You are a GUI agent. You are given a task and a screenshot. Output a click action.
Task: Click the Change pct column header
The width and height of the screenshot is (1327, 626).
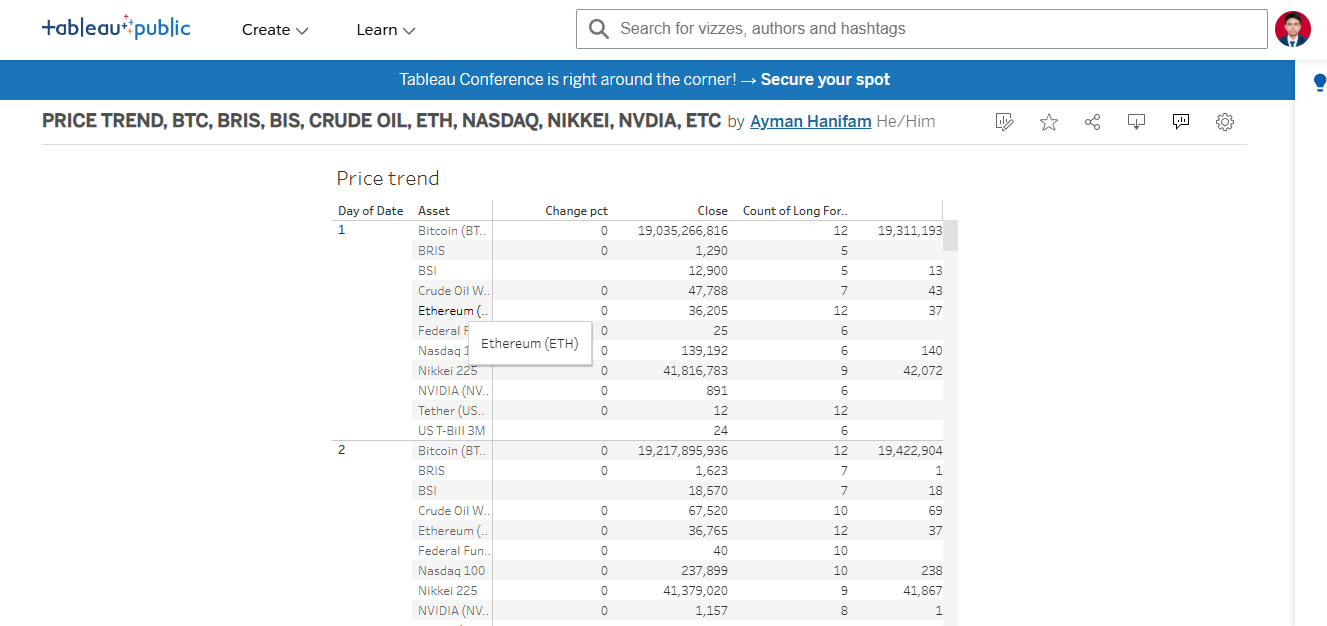coord(576,211)
